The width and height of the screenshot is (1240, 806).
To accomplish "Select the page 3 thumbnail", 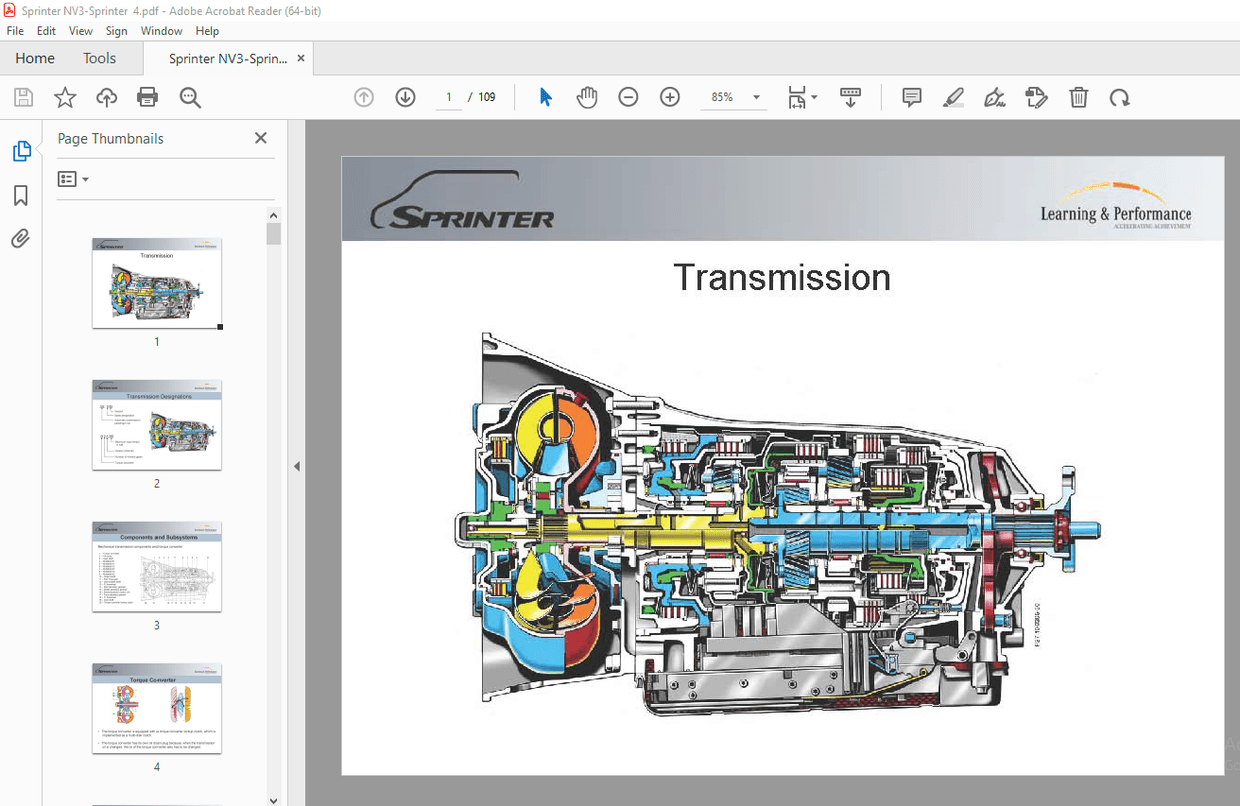I will (156, 567).
